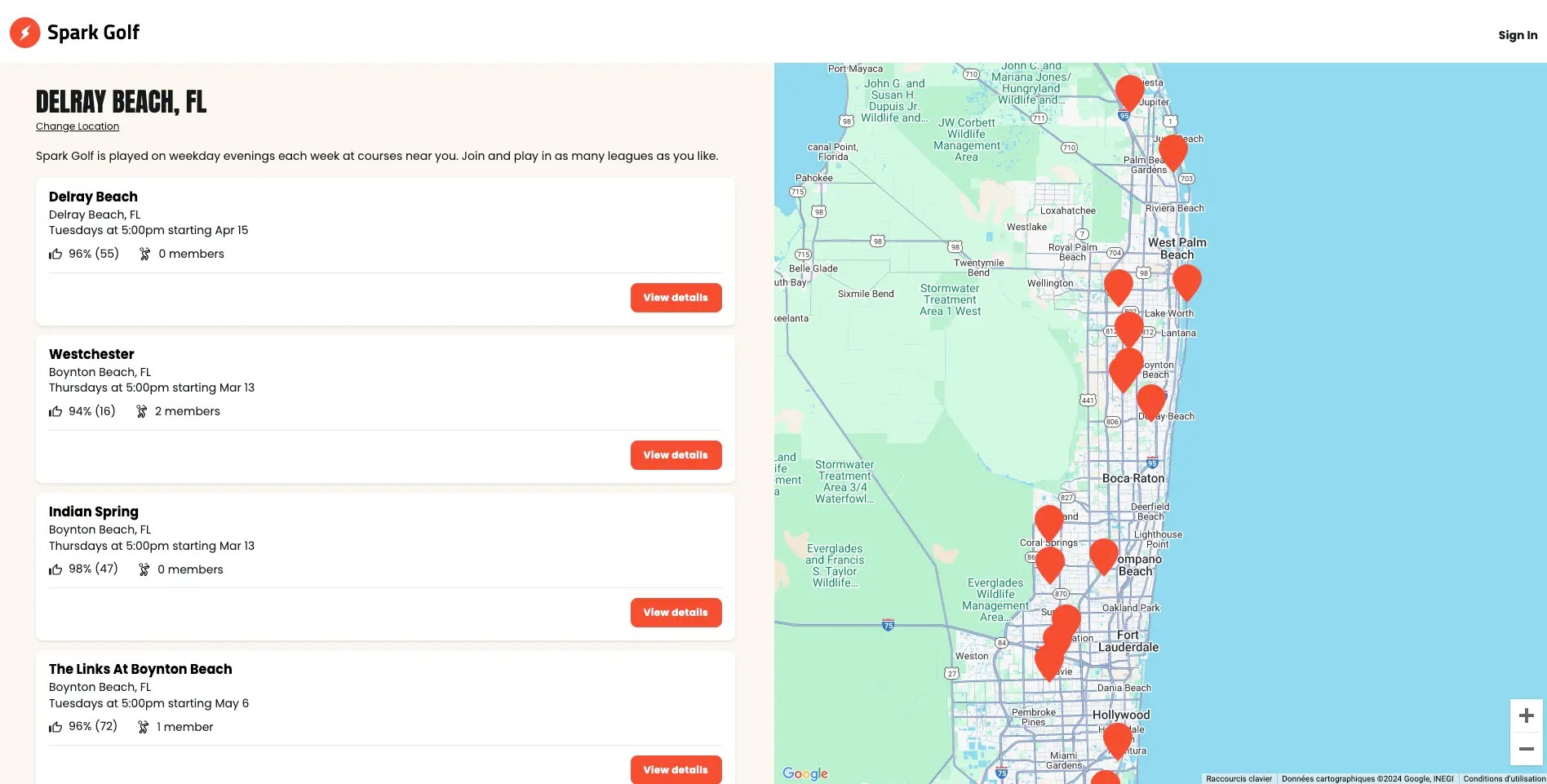Image resolution: width=1547 pixels, height=784 pixels.
Task: View details for Westchester league
Action: point(676,455)
